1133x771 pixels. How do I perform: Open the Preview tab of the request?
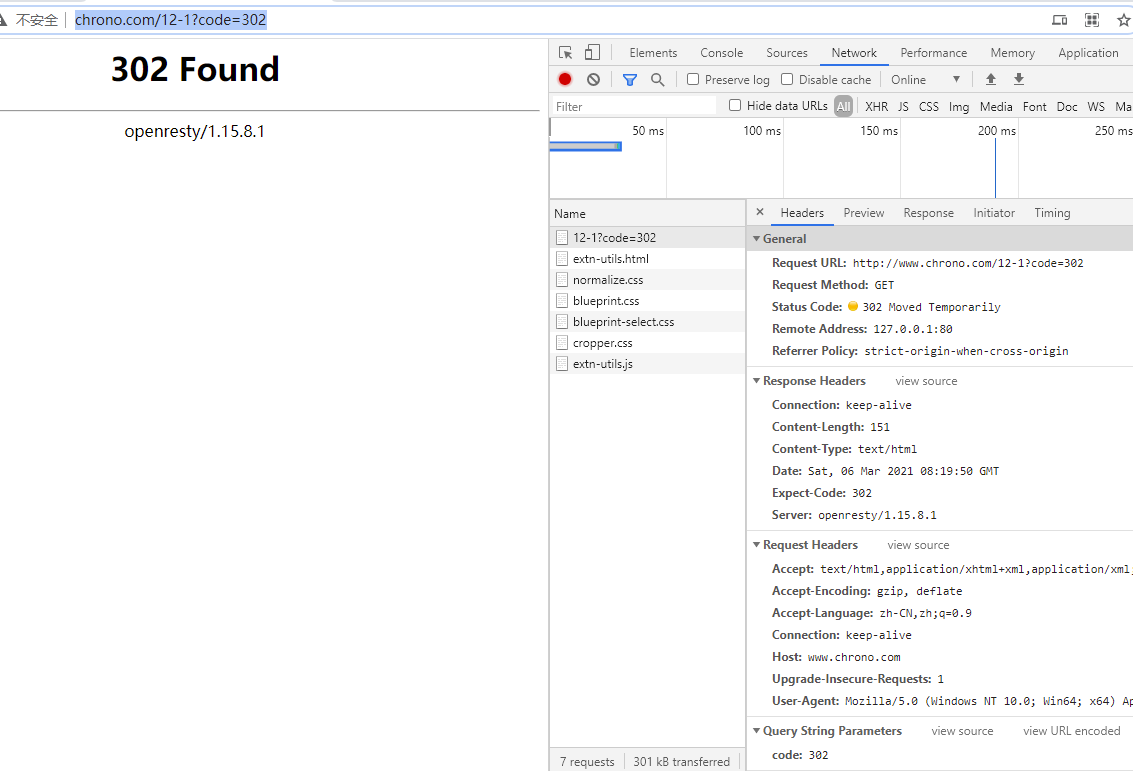[x=863, y=213]
